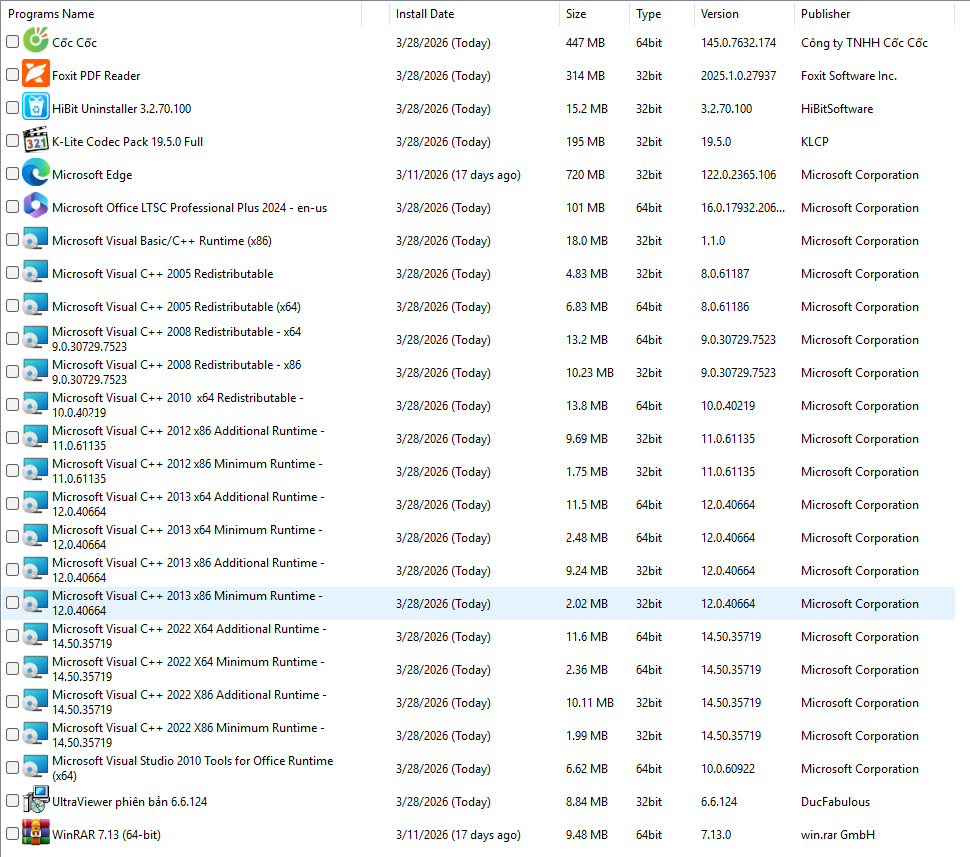Click the Foxit PDF Reader icon
Screen dimensions: 970x857
[x=36, y=75]
